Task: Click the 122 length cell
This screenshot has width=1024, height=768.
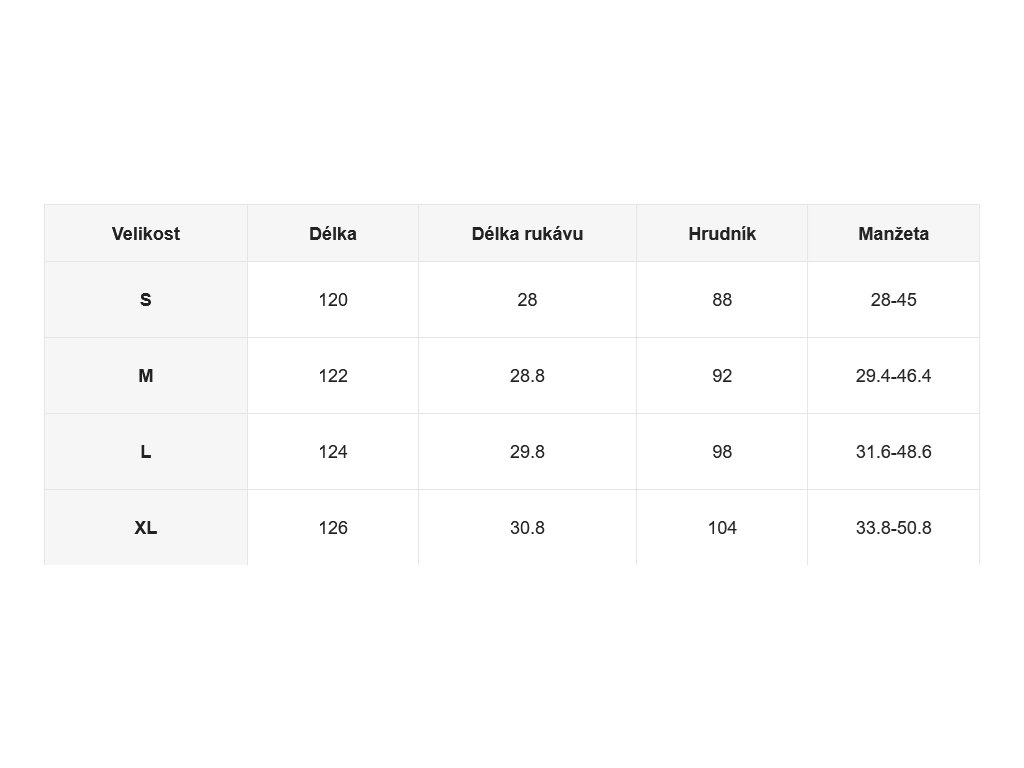Action: 333,376
